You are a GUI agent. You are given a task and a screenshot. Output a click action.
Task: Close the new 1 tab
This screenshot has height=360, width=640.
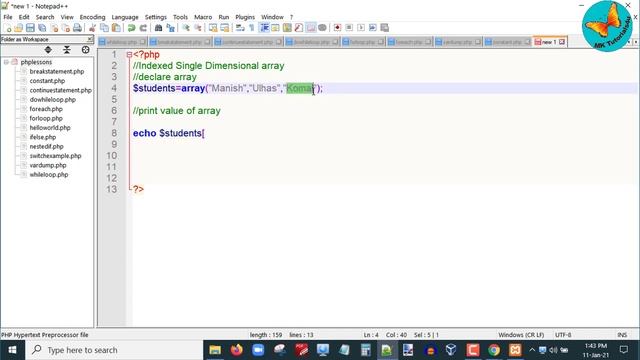point(562,42)
